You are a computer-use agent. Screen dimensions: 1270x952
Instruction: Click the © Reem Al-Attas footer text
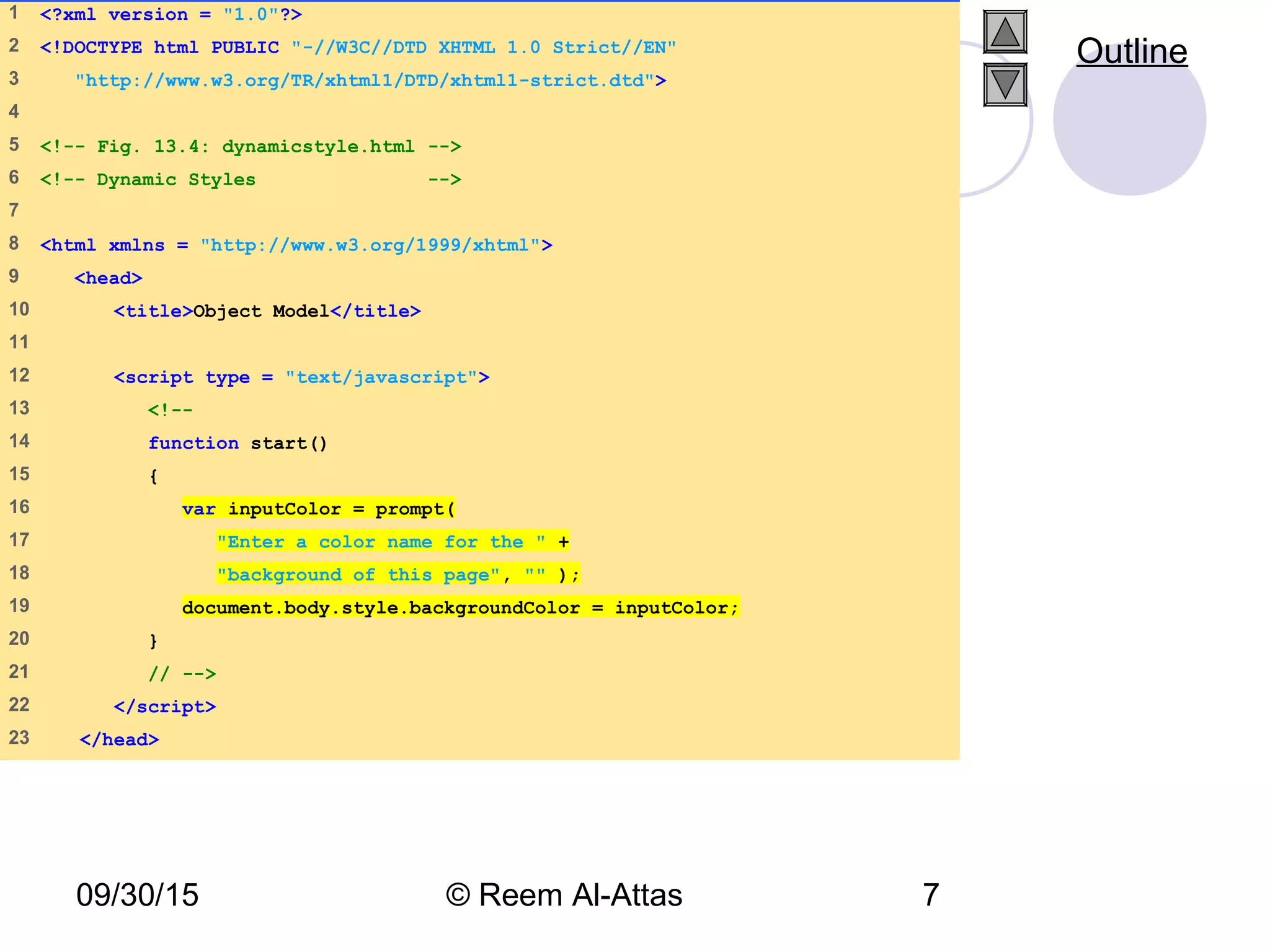(x=564, y=895)
